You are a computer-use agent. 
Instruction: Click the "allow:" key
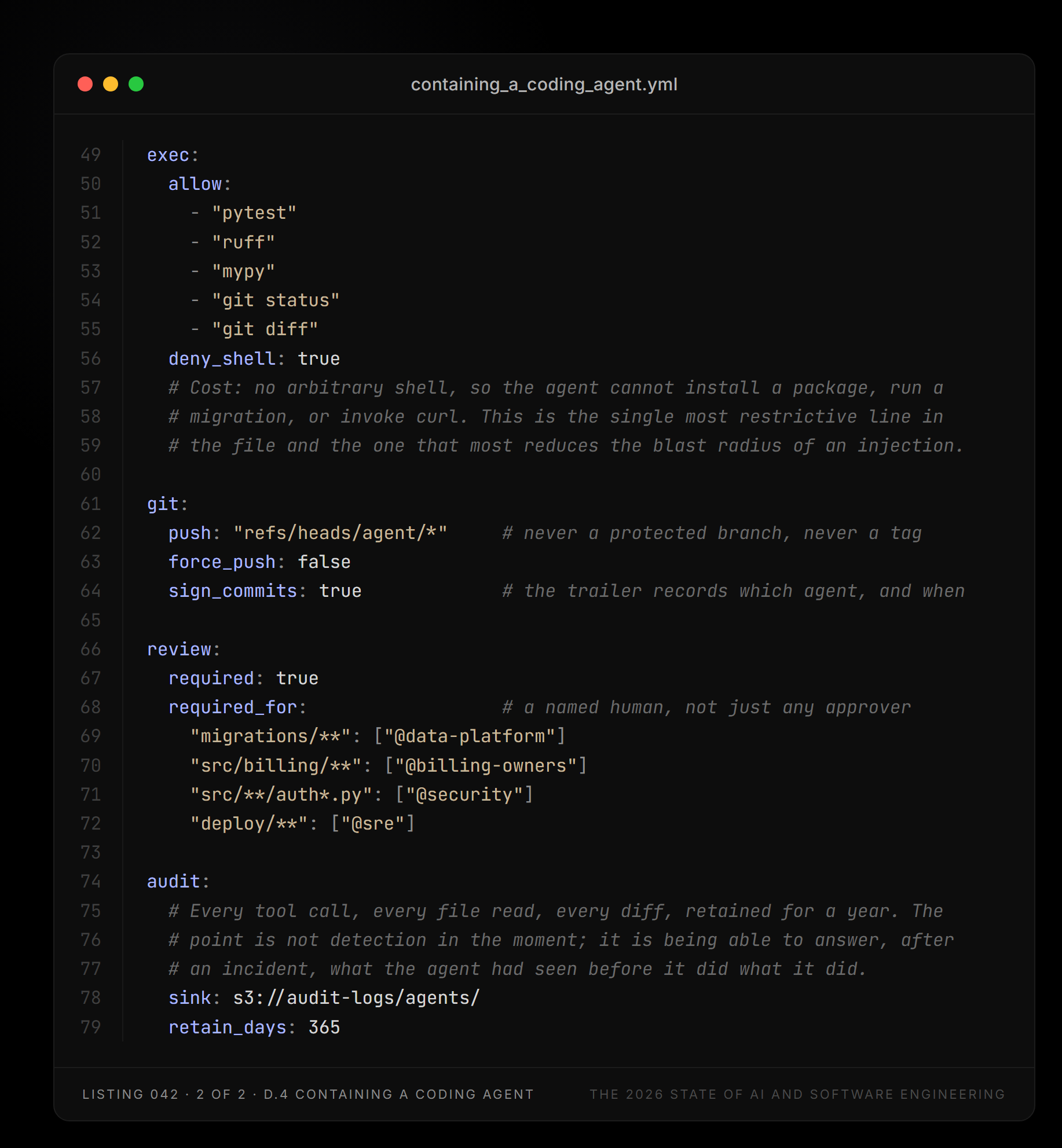[x=200, y=184]
